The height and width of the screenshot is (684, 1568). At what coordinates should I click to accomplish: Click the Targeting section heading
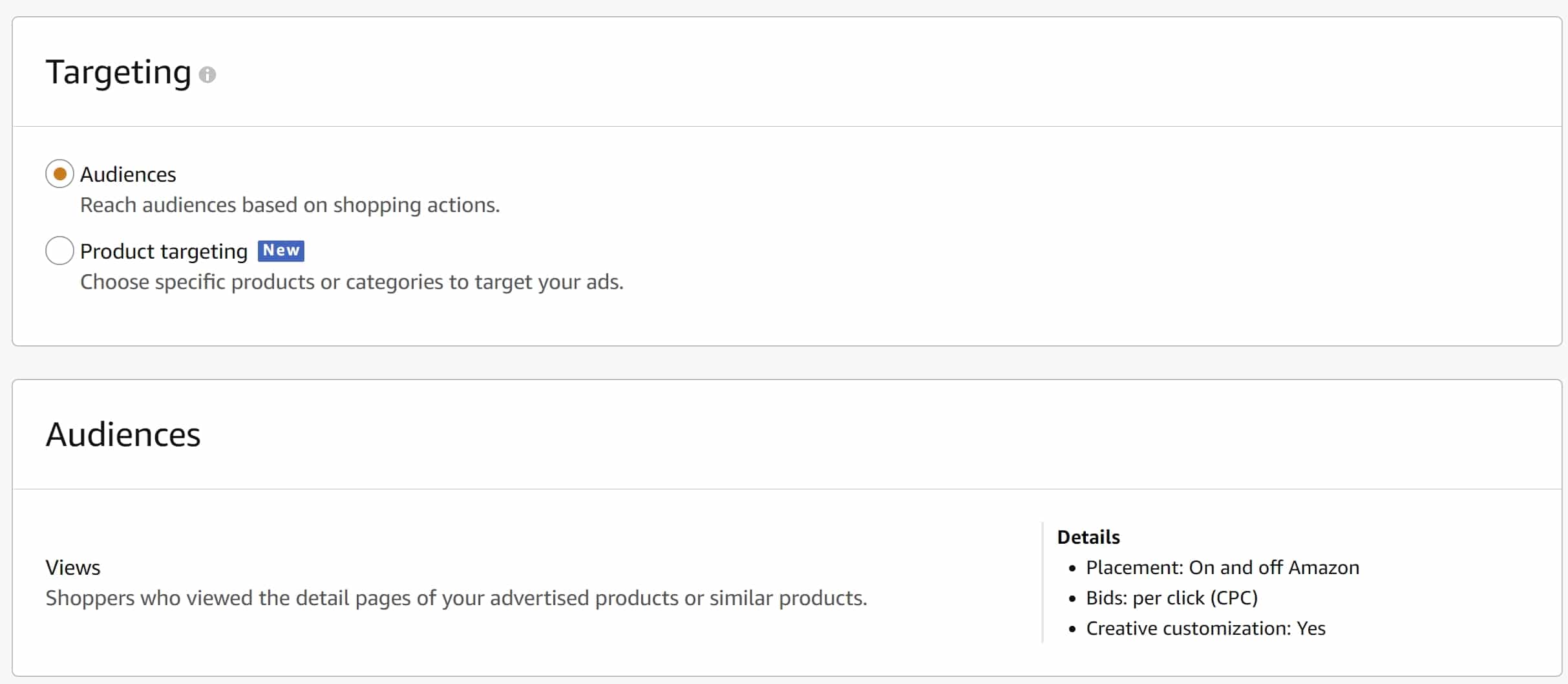(118, 72)
